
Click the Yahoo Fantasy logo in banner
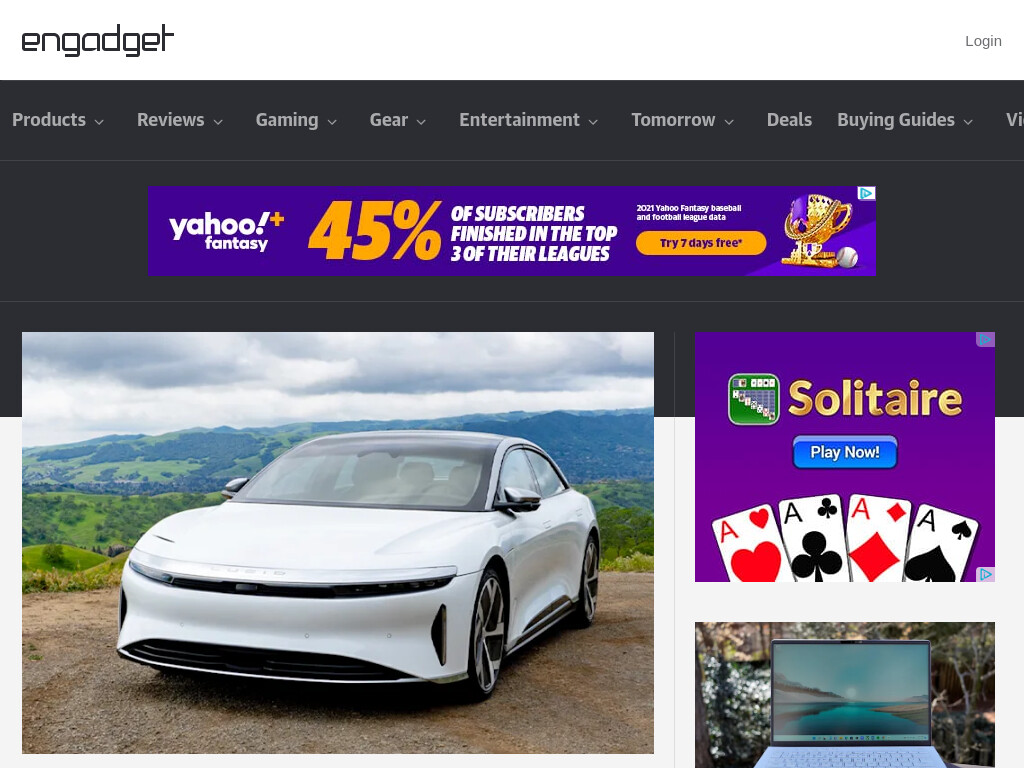point(227,231)
